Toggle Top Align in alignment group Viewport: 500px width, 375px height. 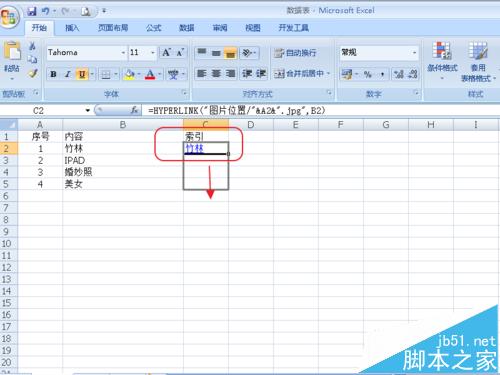(202, 53)
